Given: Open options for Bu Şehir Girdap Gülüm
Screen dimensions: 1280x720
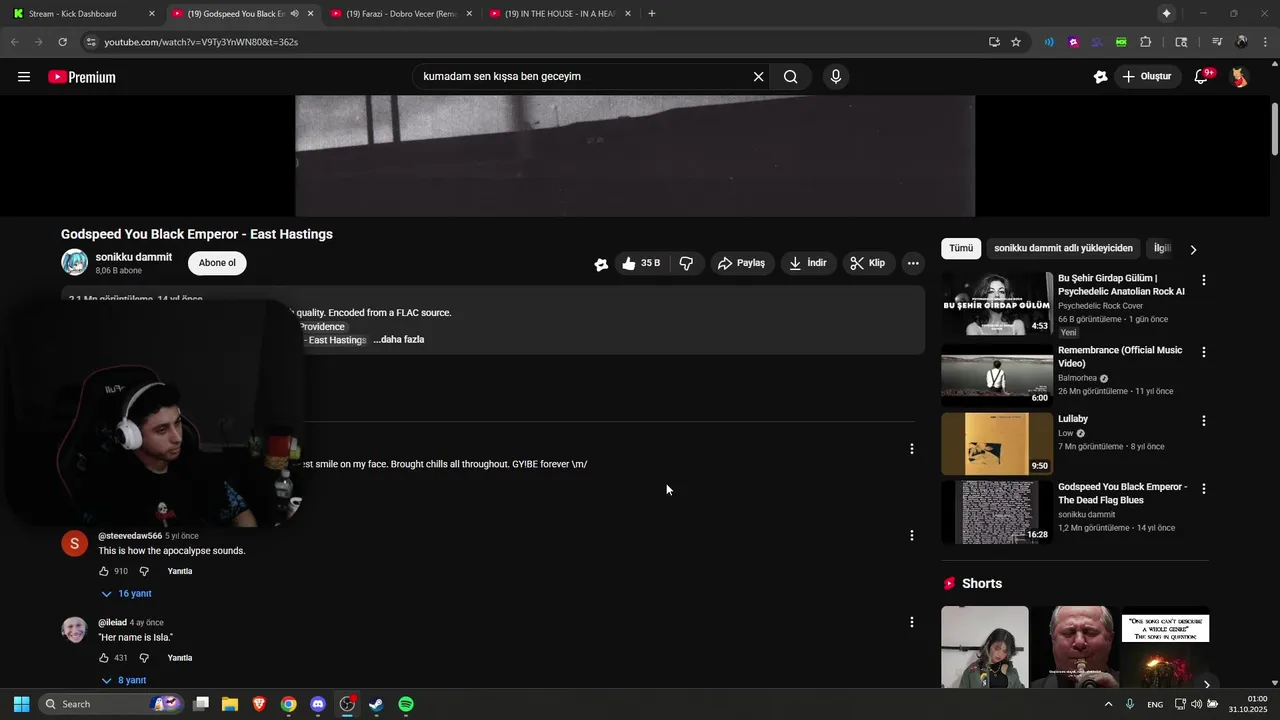Looking at the screenshot, I should tap(1204, 281).
